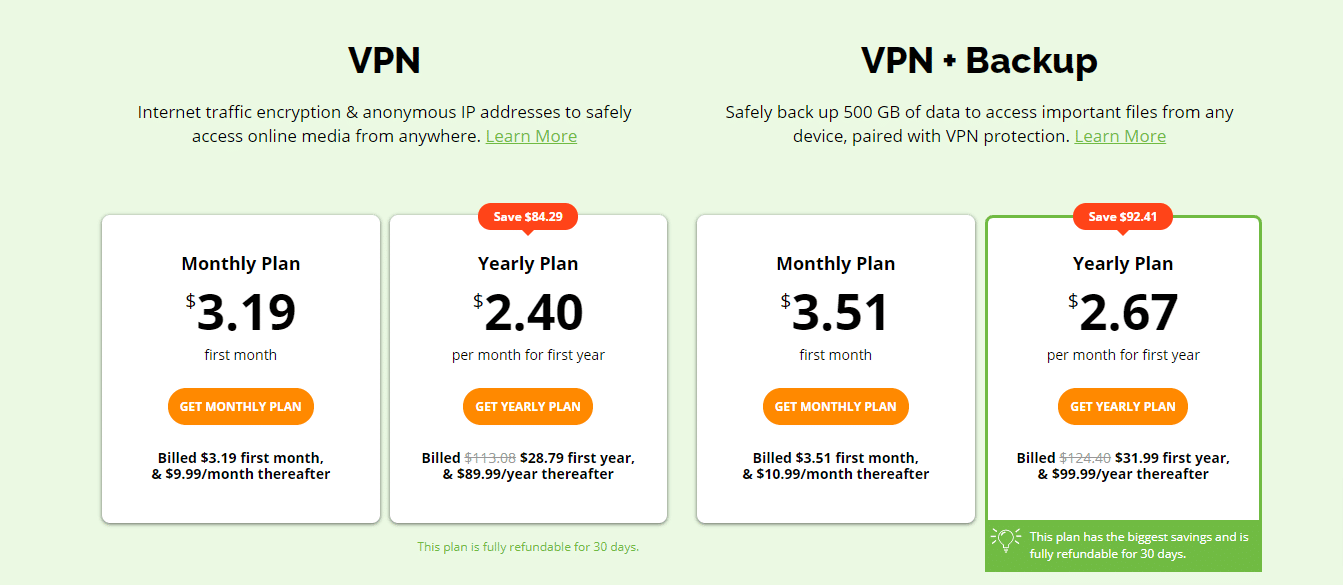Open Learn More link under VPN description
1343x585 pixels.
point(531,136)
